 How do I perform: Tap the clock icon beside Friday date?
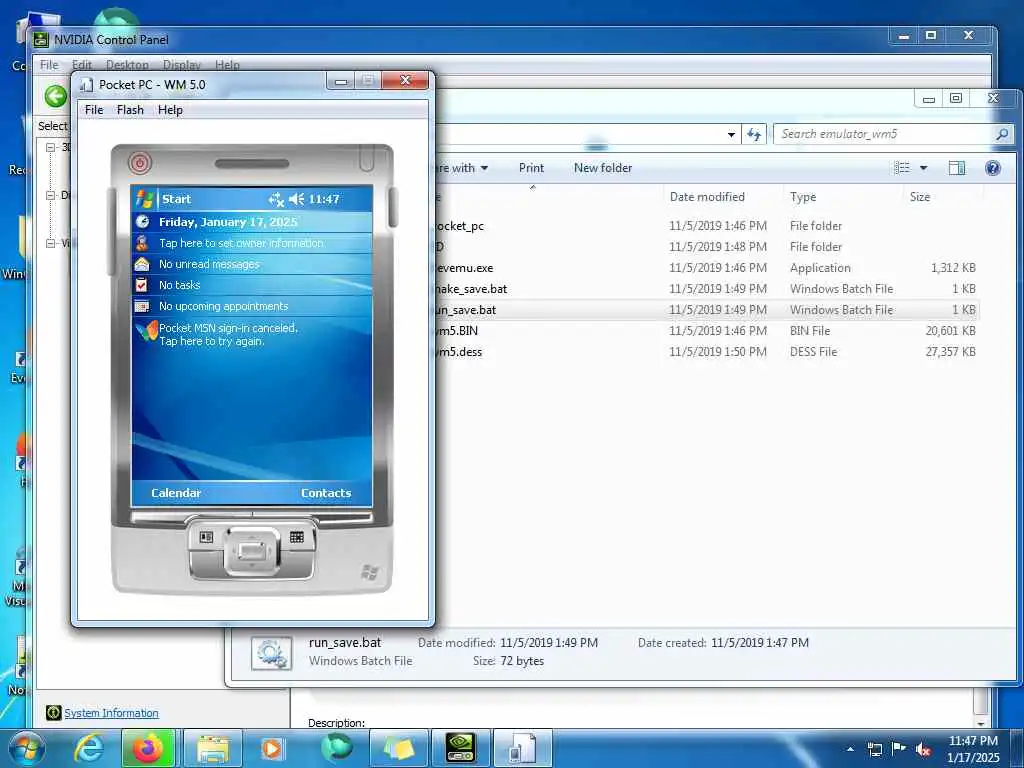[142, 222]
